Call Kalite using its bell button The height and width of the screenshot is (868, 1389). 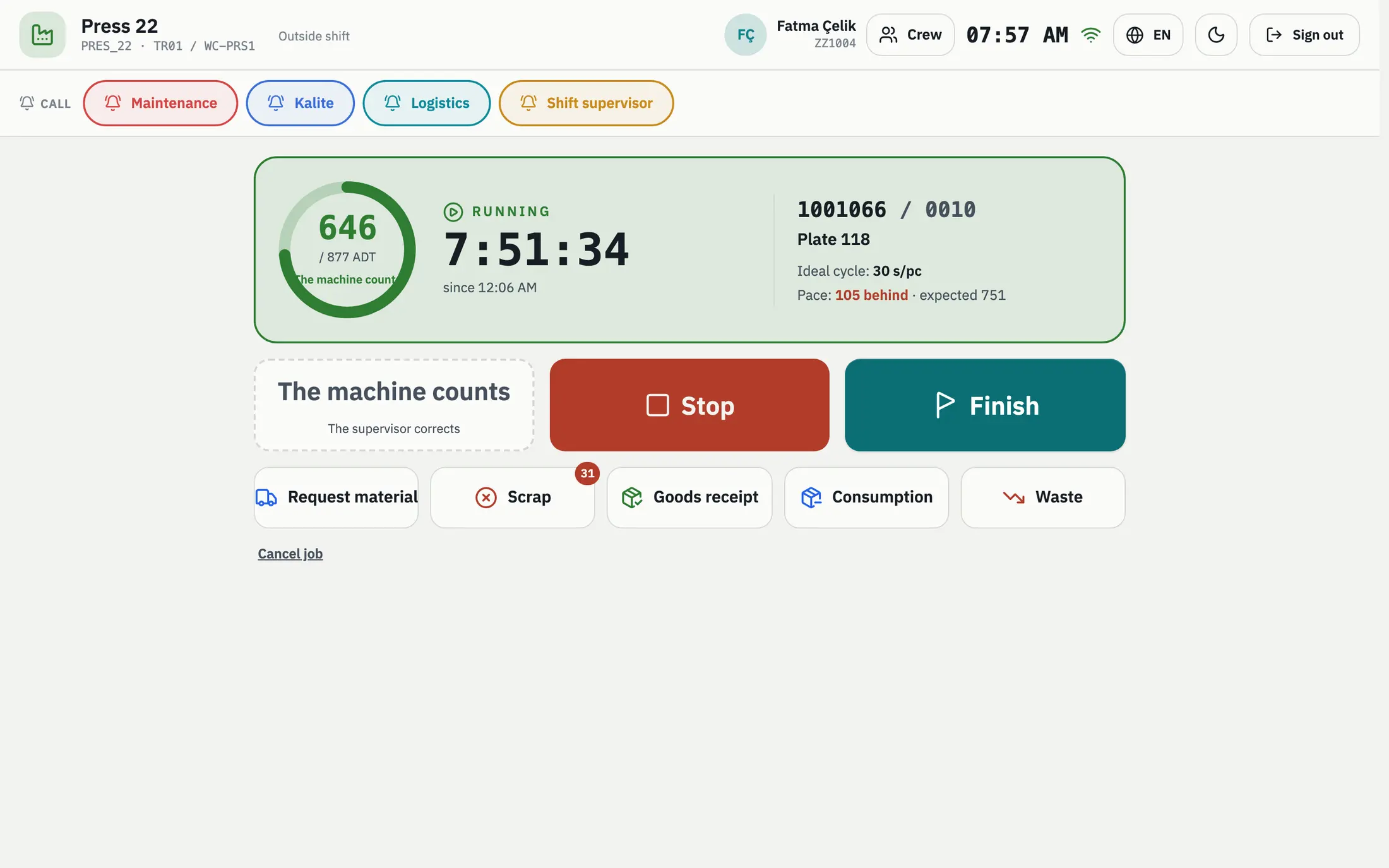coord(300,103)
